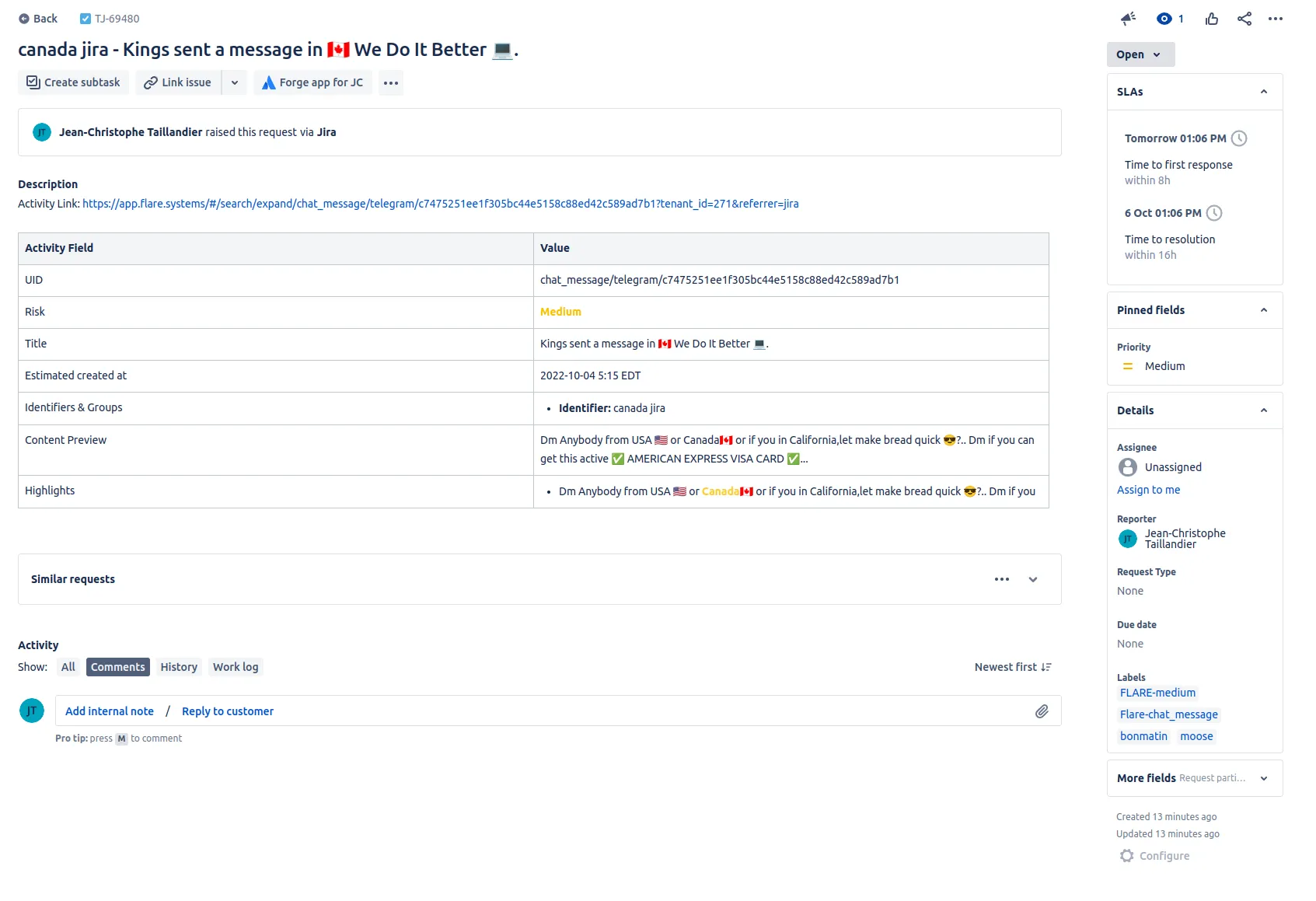Assign the issue to me

point(1148,490)
